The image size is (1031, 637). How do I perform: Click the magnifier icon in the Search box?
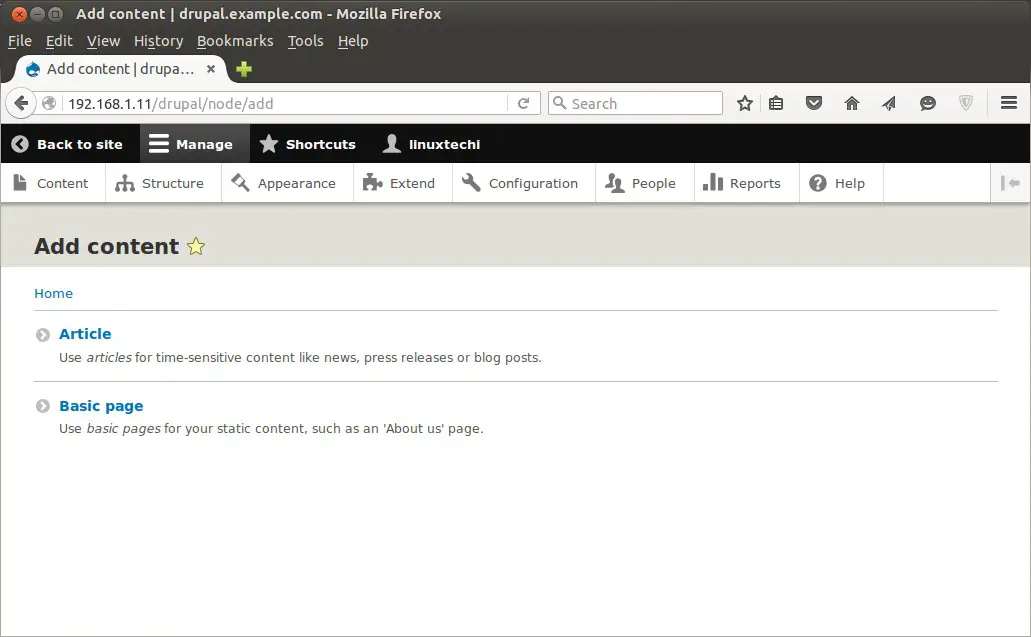[x=560, y=103]
